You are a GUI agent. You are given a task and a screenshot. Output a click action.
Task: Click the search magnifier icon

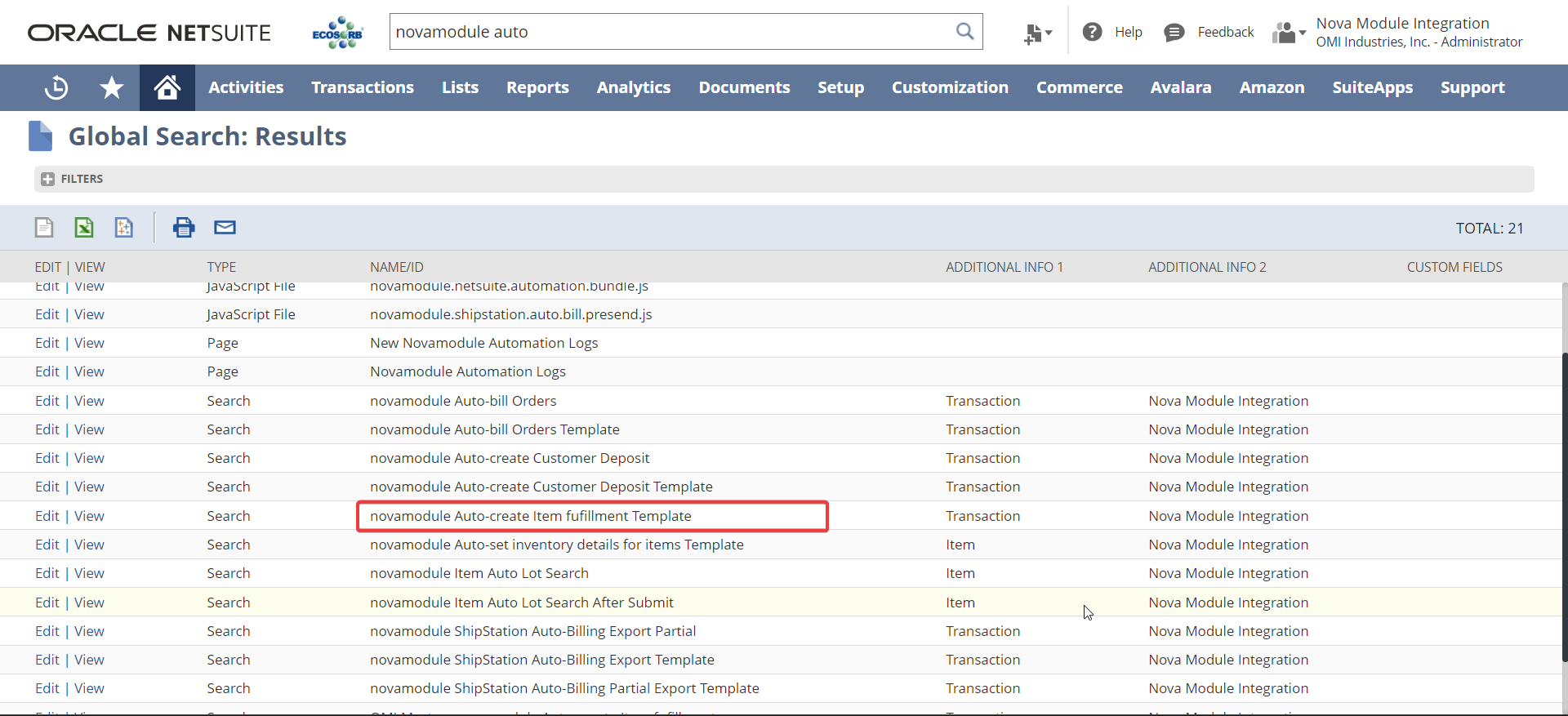(x=964, y=32)
